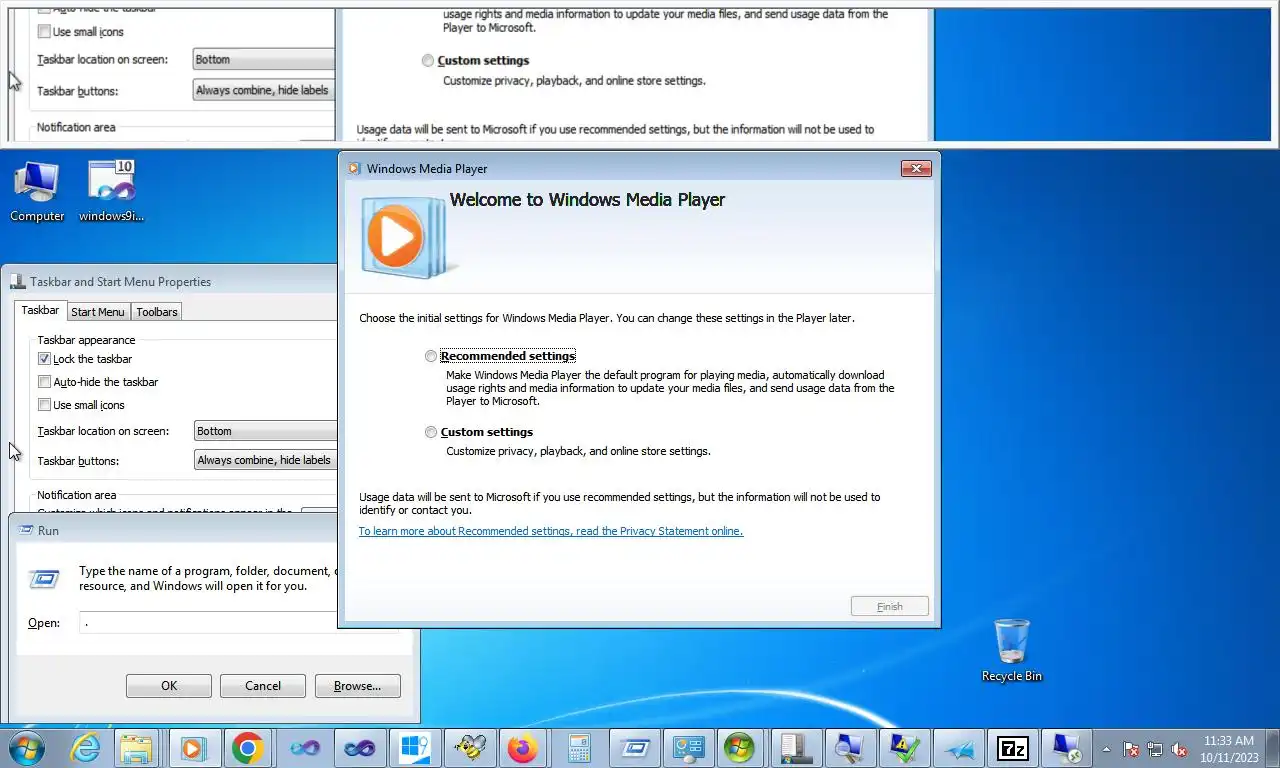Screen dimensions: 1280x768
Task: Open the blue Windows 9 tile taskbar icon
Action: click(414, 748)
